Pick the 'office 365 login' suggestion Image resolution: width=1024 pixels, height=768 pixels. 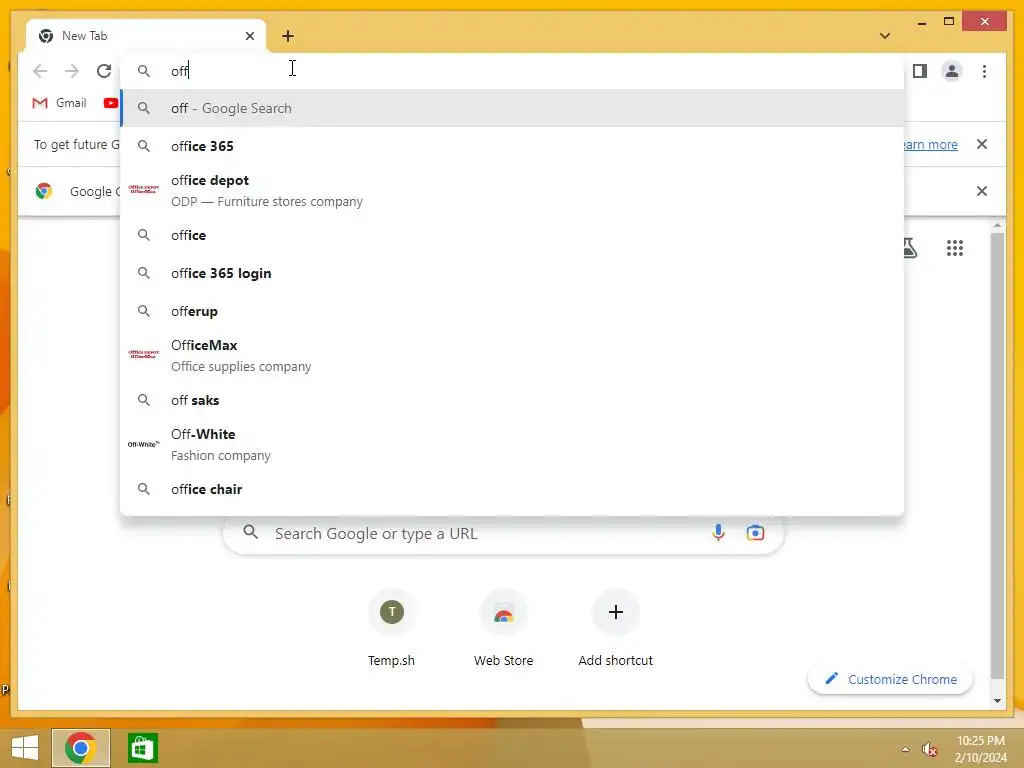[513, 273]
